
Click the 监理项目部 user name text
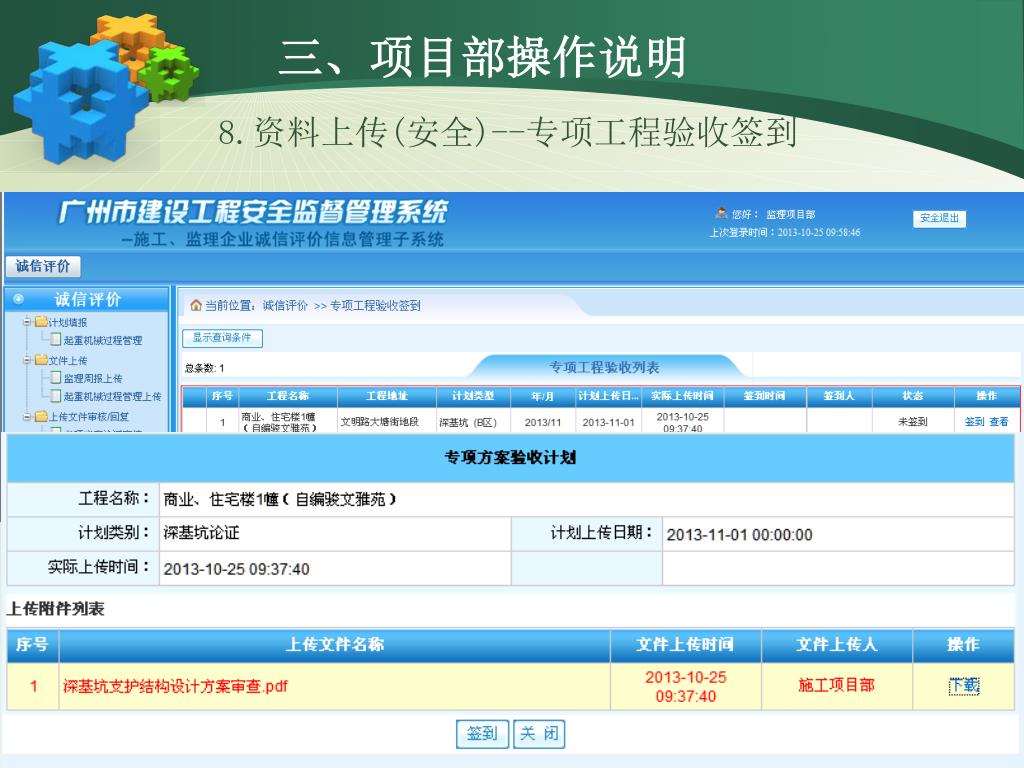(x=791, y=214)
